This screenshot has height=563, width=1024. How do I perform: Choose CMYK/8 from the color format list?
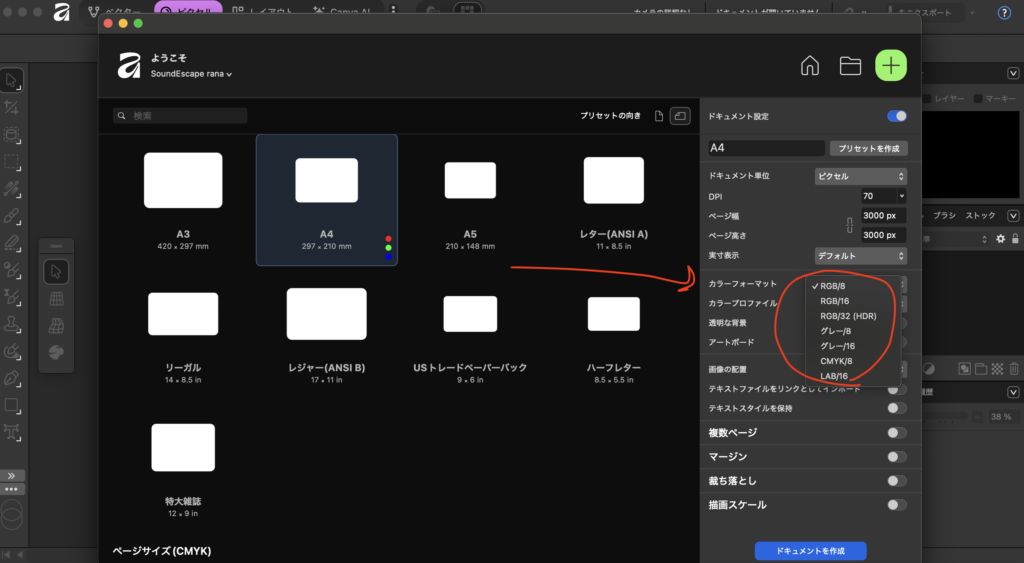(836, 361)
